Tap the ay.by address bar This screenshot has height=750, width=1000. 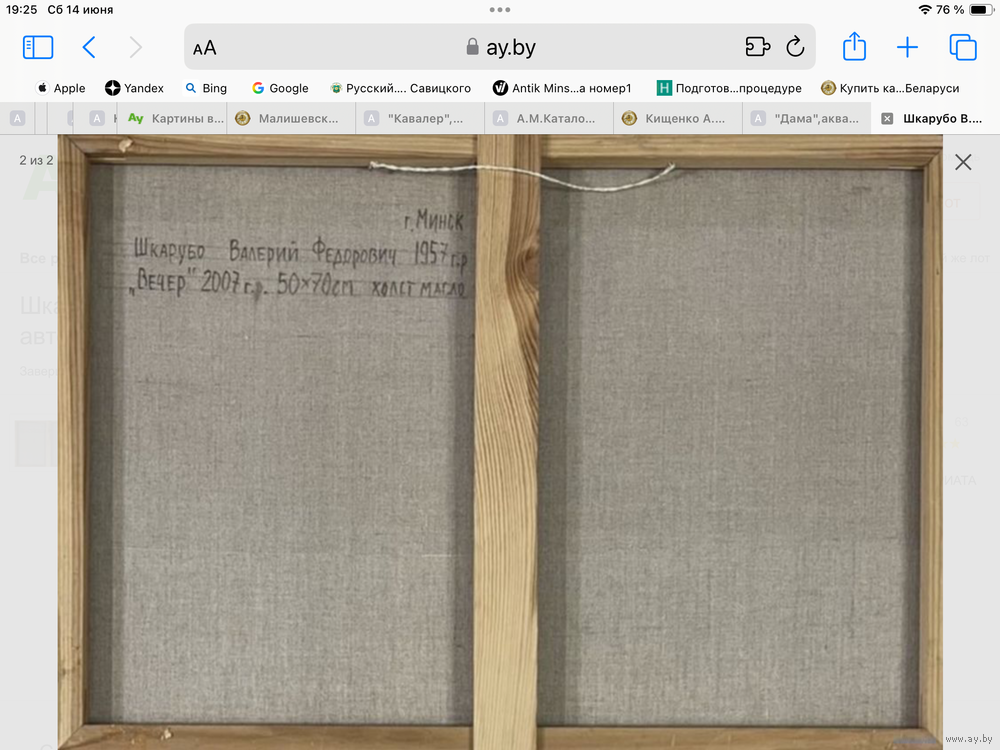pyautogui.click(x=500, y=47)
